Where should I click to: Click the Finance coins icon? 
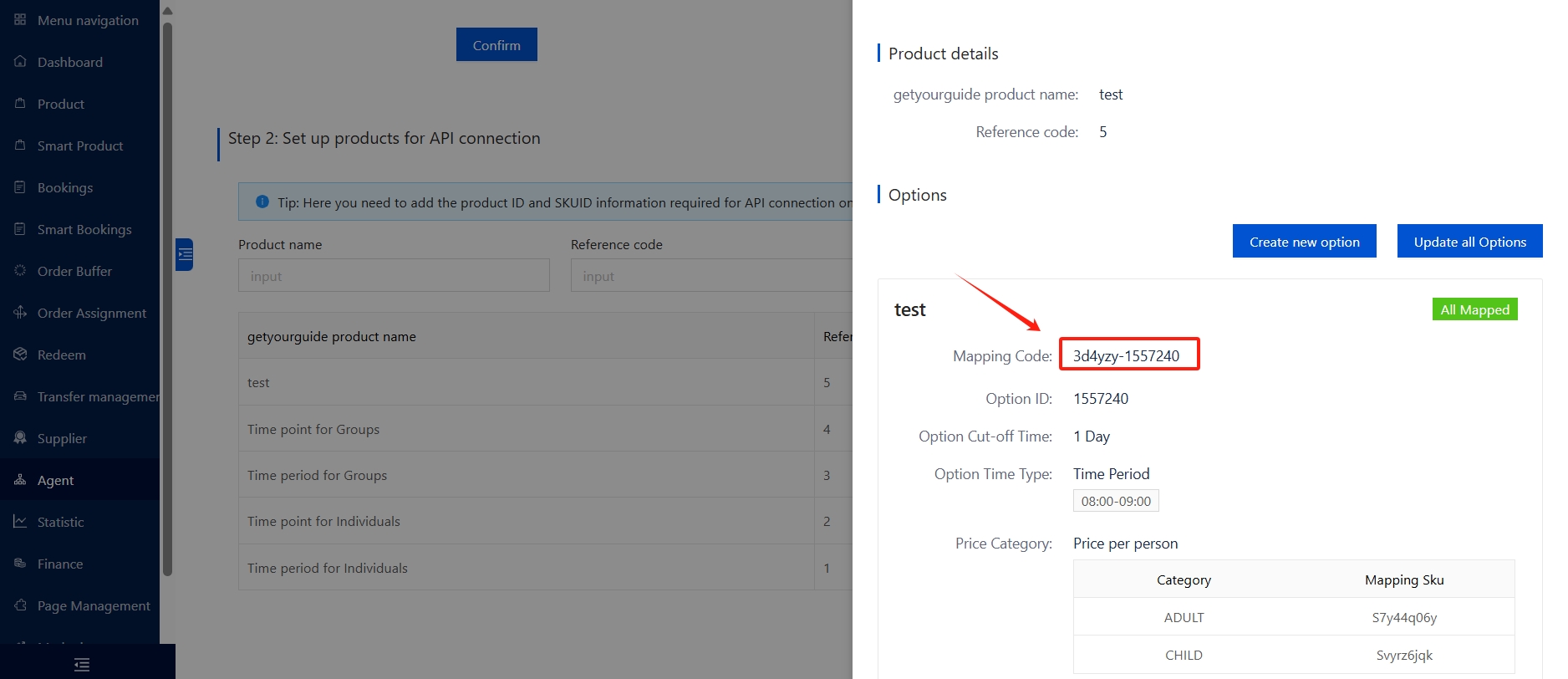click(x=20, y=564)
